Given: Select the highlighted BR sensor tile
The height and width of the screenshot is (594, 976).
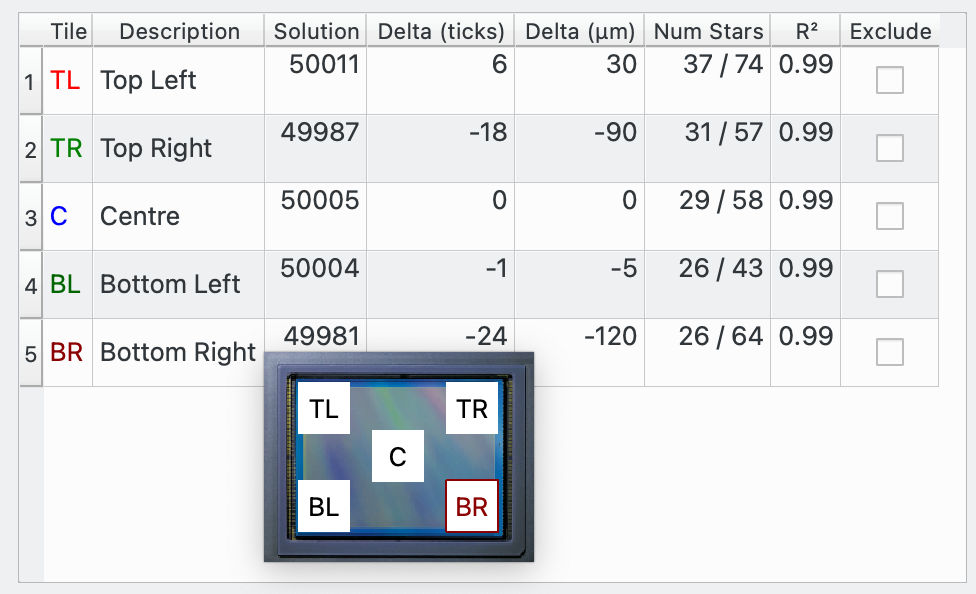Looking at the screenshot, I should click(472, 506).
